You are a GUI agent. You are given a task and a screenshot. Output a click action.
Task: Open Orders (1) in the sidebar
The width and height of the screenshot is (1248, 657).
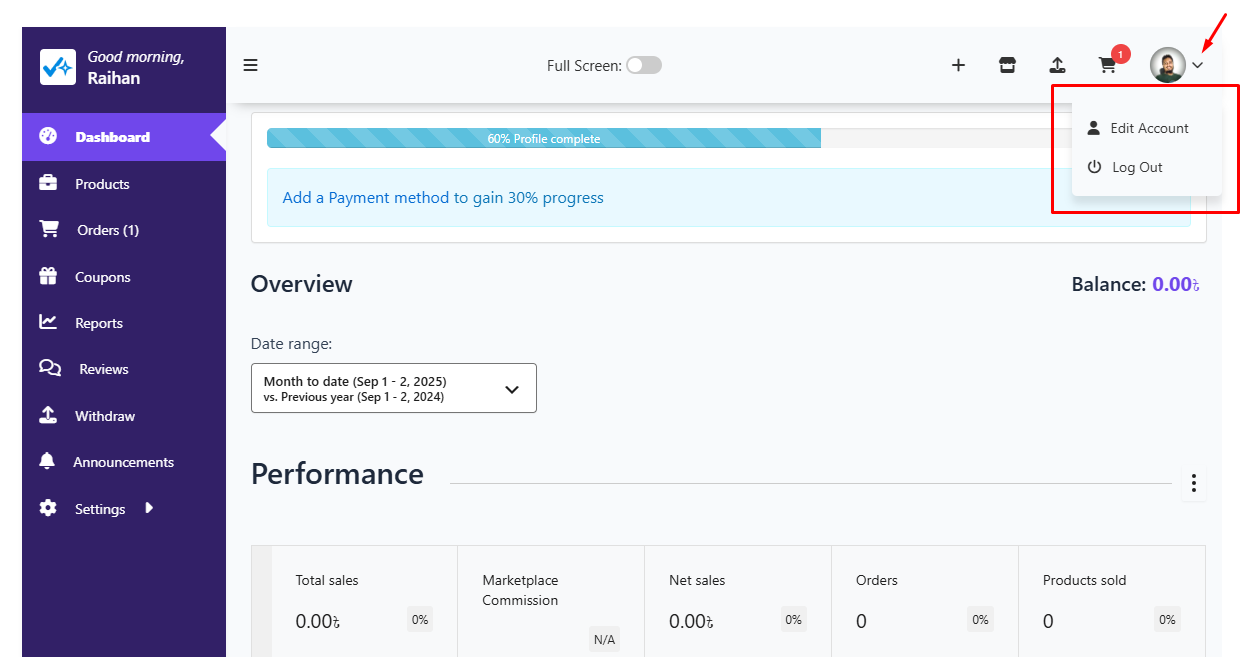(124, 230)
